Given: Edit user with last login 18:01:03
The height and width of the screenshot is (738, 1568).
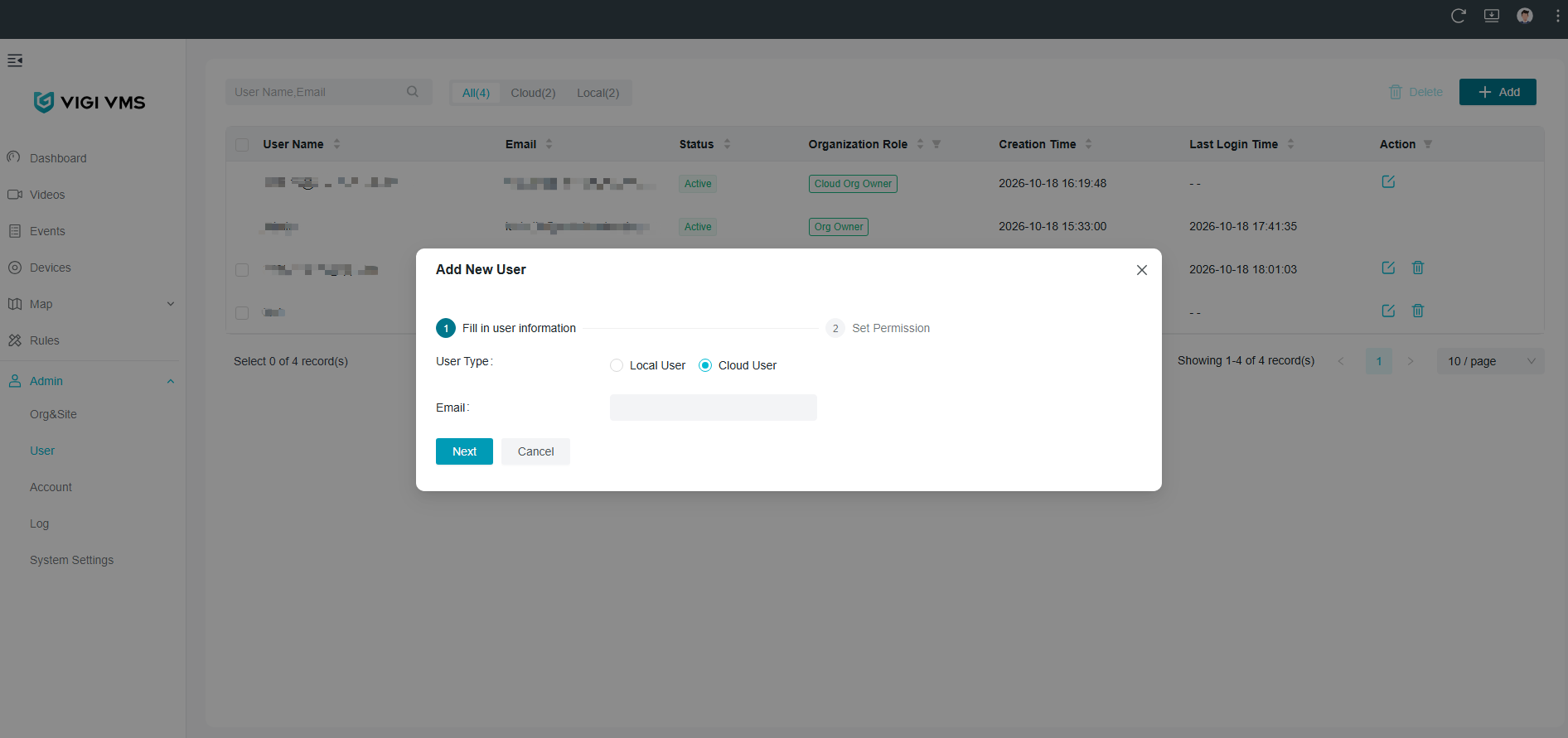Looking at the screenshot, I should tap(1388, 268).
